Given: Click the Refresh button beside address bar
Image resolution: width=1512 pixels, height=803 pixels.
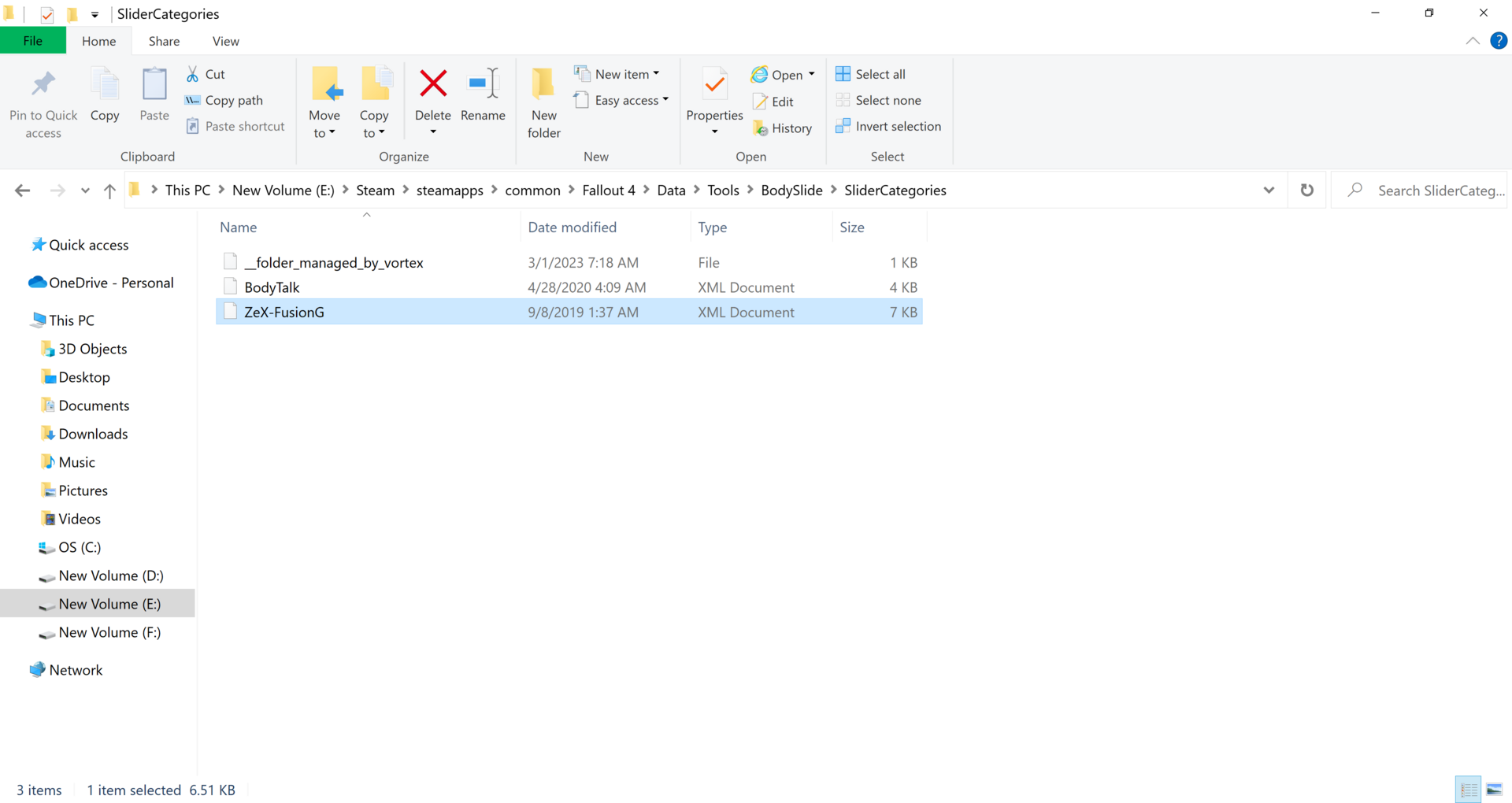Looking at the screenshot, I should [x=1306, y=191].
